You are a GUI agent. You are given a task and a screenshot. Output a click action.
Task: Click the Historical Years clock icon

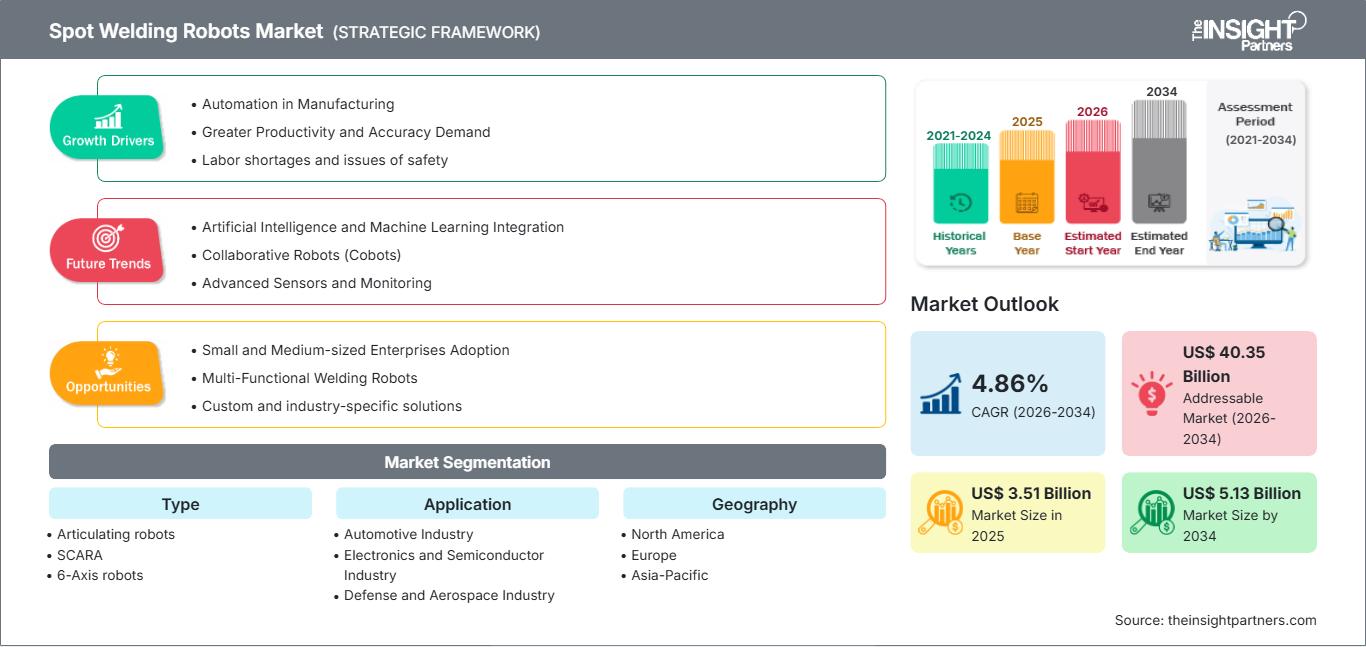960,203
